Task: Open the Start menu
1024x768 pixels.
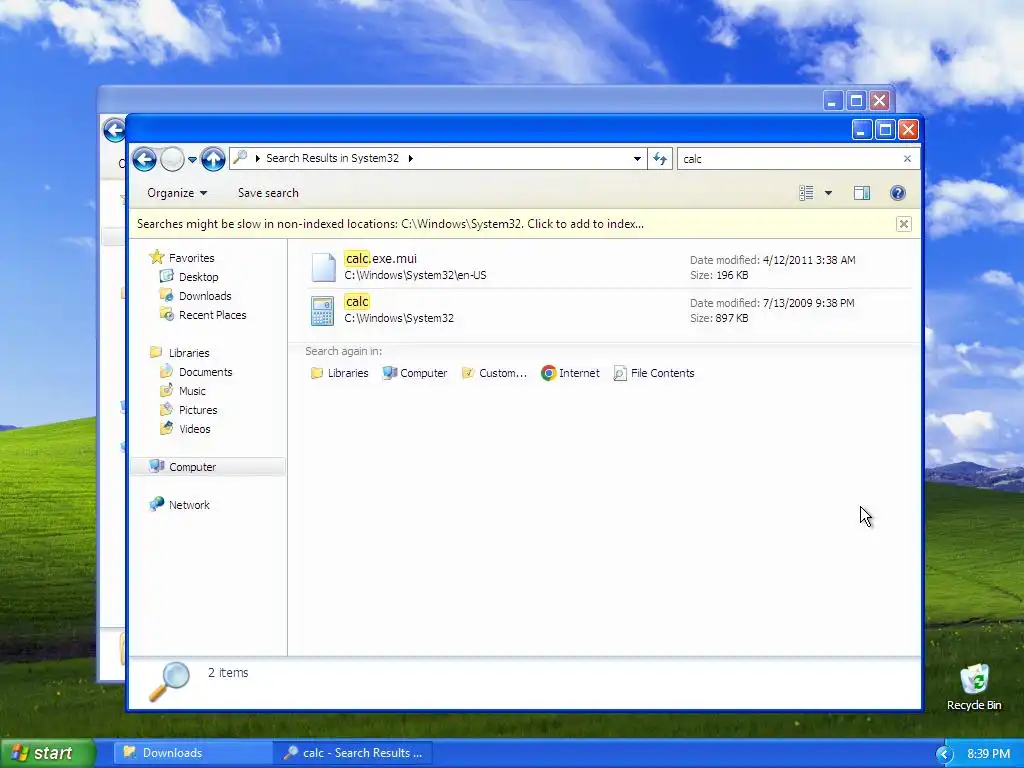Action: [x=46, y=753]
